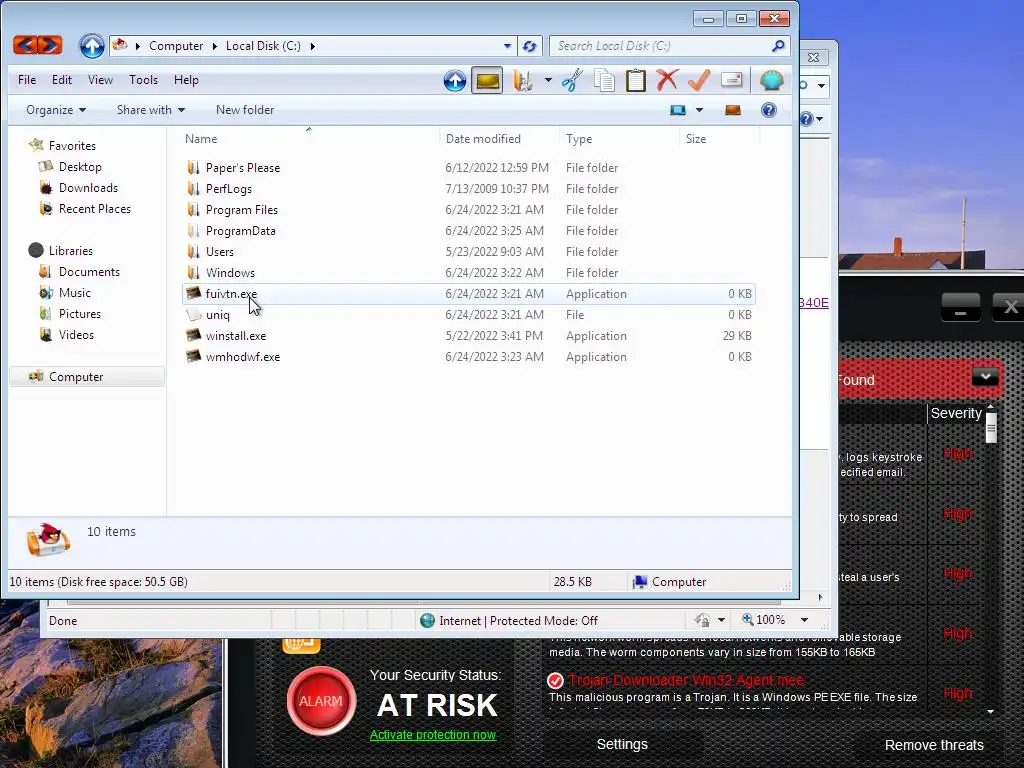Image resolution: width=1024 pixels, height=768 pixels.
Task: Select the Users folder icon
Action: pyautogui.click(x=193, y=251)
